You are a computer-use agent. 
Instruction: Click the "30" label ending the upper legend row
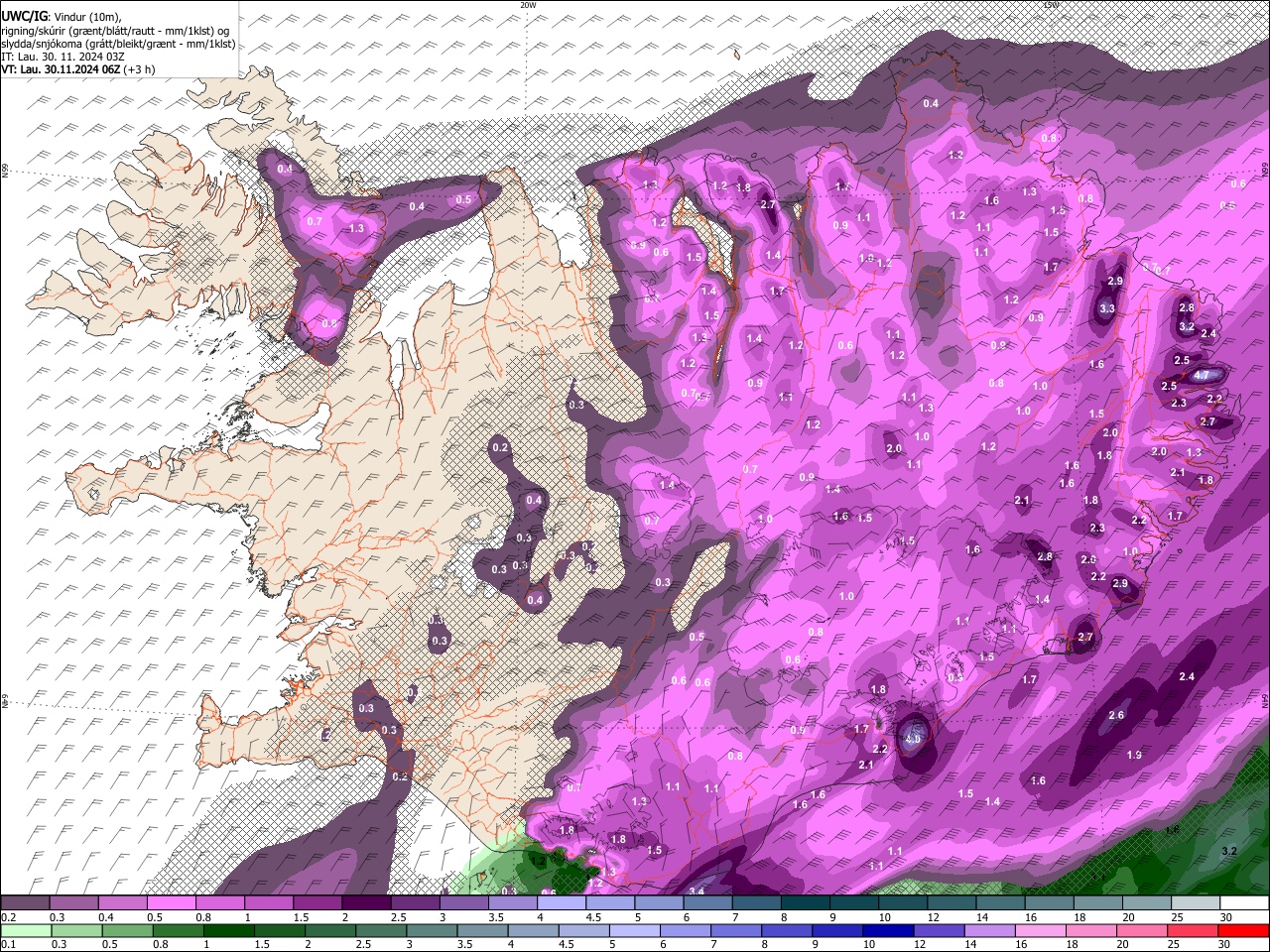point(1225,917)
